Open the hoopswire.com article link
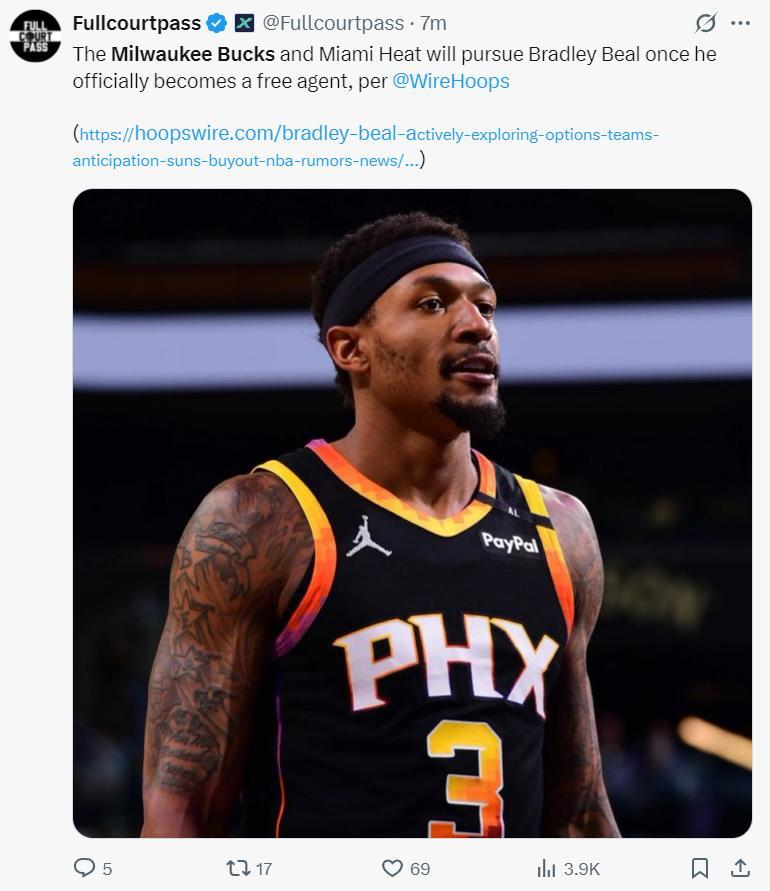Image resolution: width=770 pixels, height=891 pixels. (x=365, y=147)
